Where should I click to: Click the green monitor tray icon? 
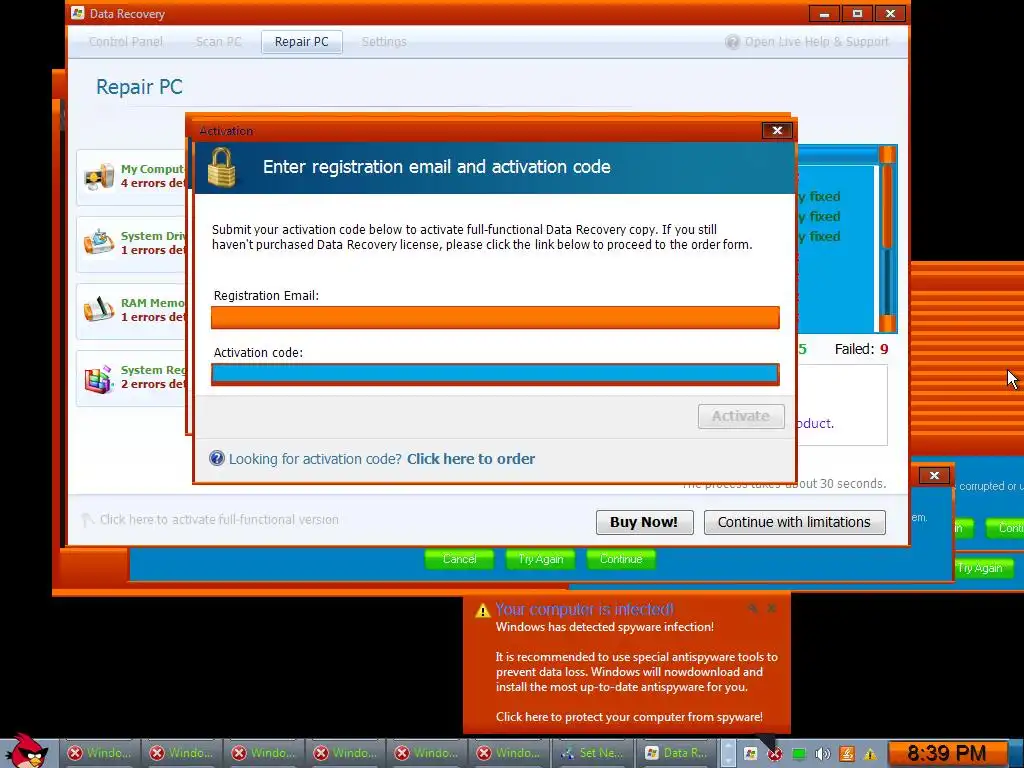[x=799, y=754]
